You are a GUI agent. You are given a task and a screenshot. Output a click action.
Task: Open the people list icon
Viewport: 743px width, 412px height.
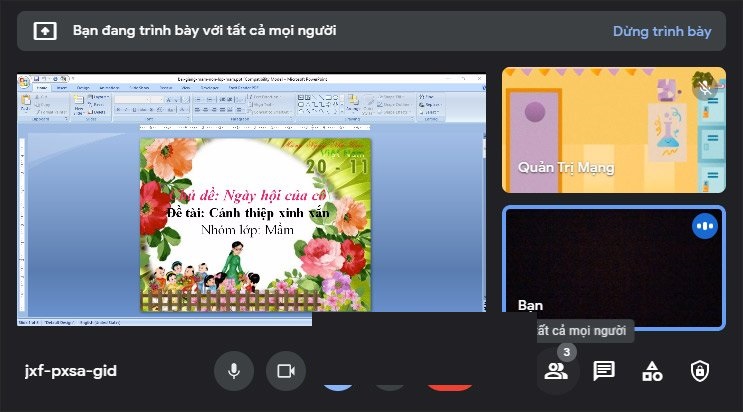(x=554, y=371)
